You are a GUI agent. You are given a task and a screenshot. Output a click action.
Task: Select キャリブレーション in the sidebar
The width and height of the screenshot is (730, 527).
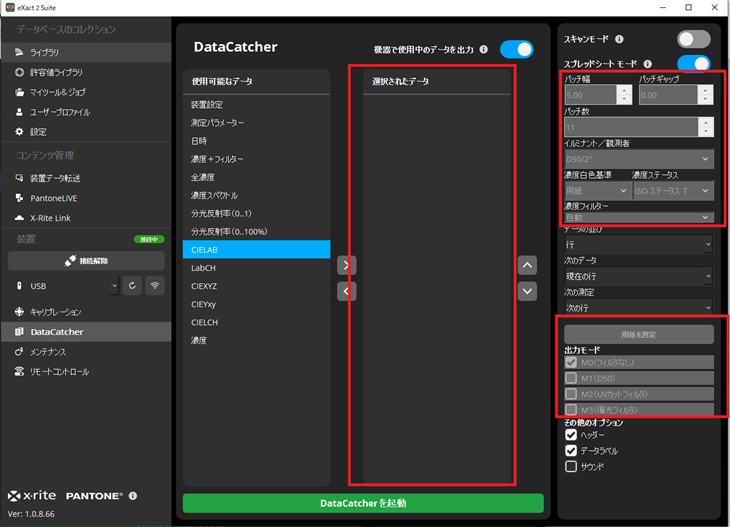[86, 311]
